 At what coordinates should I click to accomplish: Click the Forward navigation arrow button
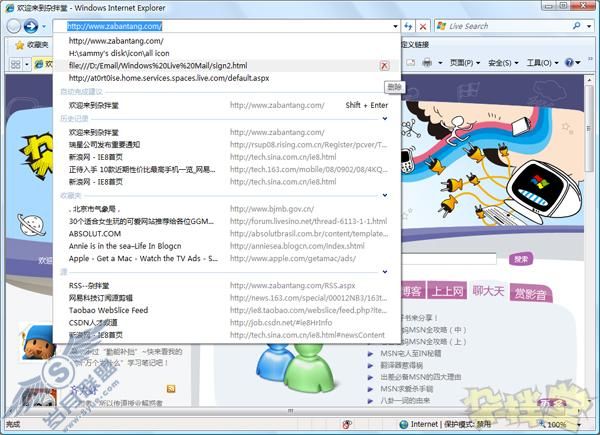(31, 26)
